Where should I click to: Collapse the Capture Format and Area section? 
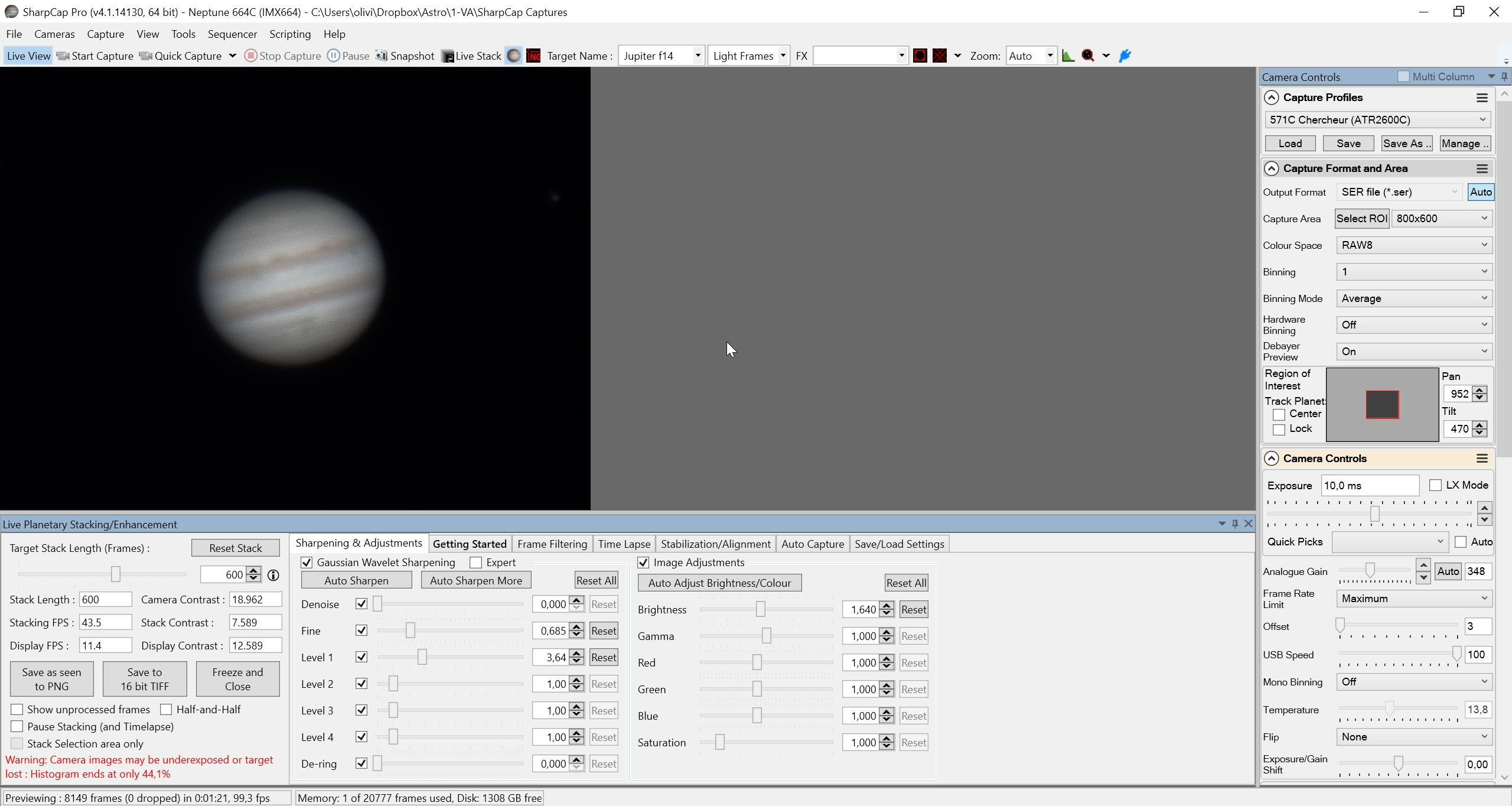coord(1272,168)
